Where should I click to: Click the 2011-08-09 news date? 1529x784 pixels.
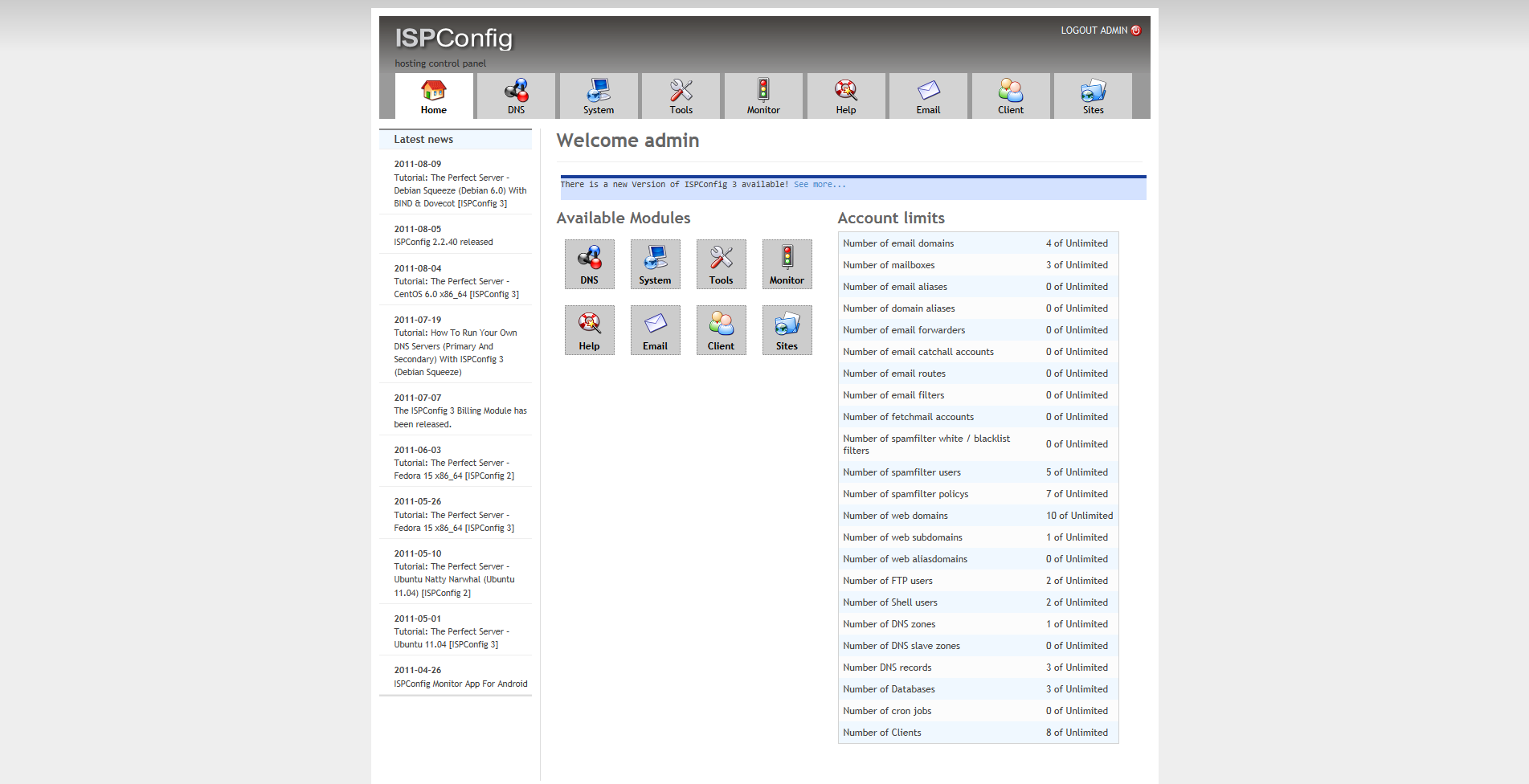[418, 164]
